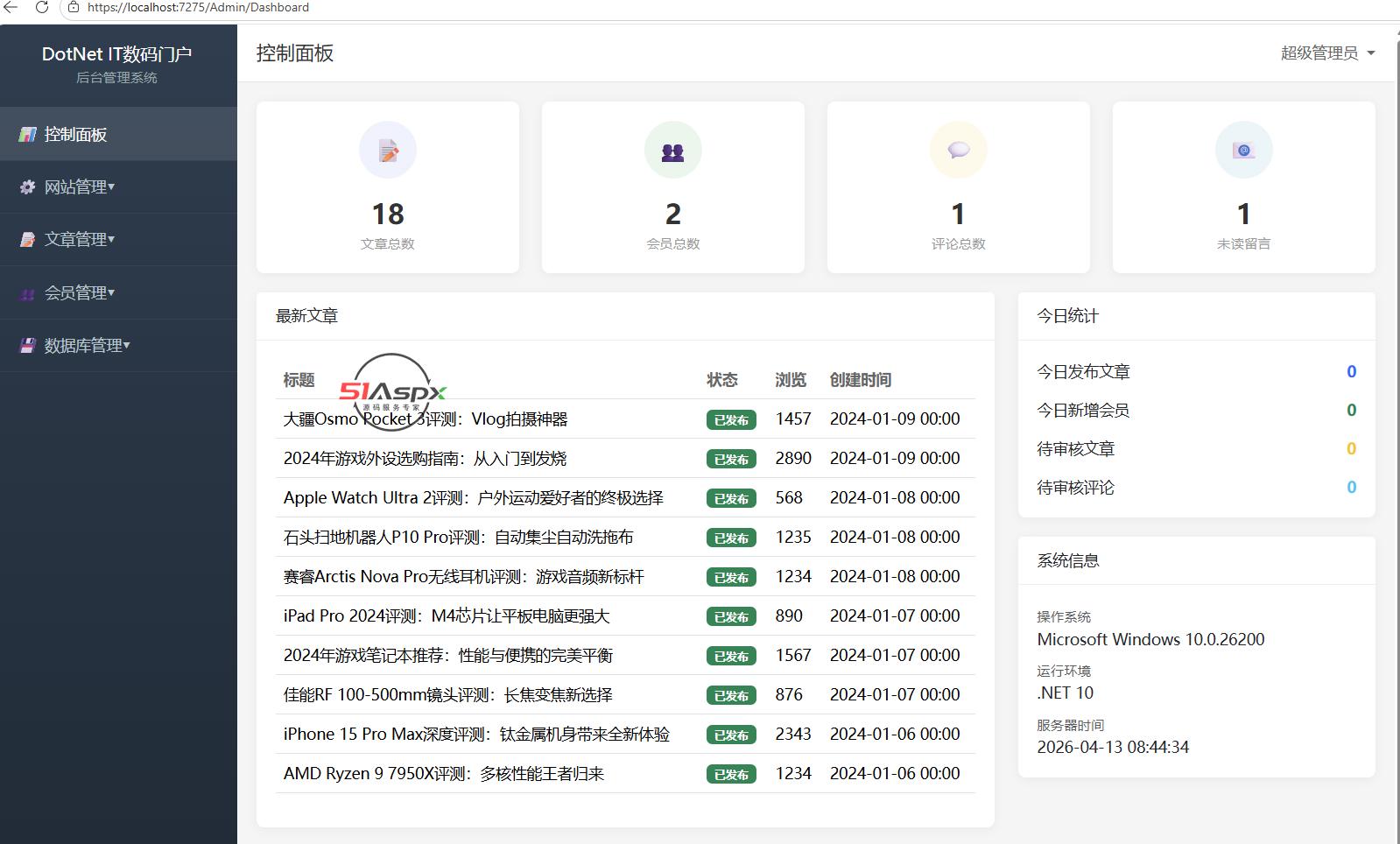Image resolution: width=1400 pixels, height=844 pixels.
Task: Open the 超级管理员 user dropdown
Action: click(x=1327, y=53)
